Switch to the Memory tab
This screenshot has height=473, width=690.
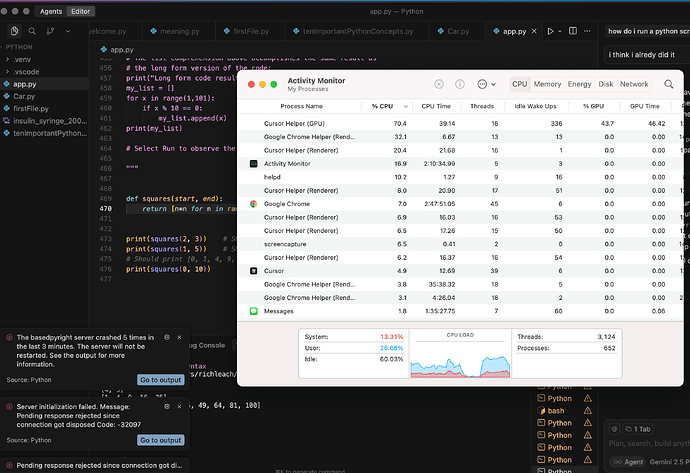tap(547, 85)
